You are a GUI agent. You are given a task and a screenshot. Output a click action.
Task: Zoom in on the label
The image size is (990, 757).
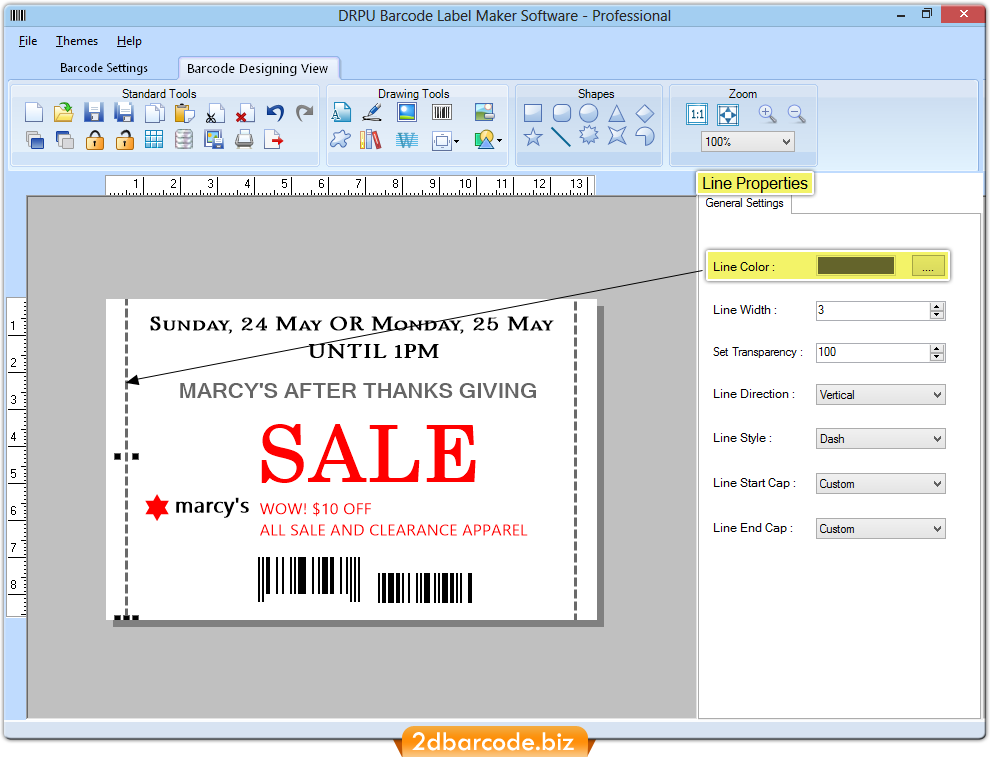point(767,114)
